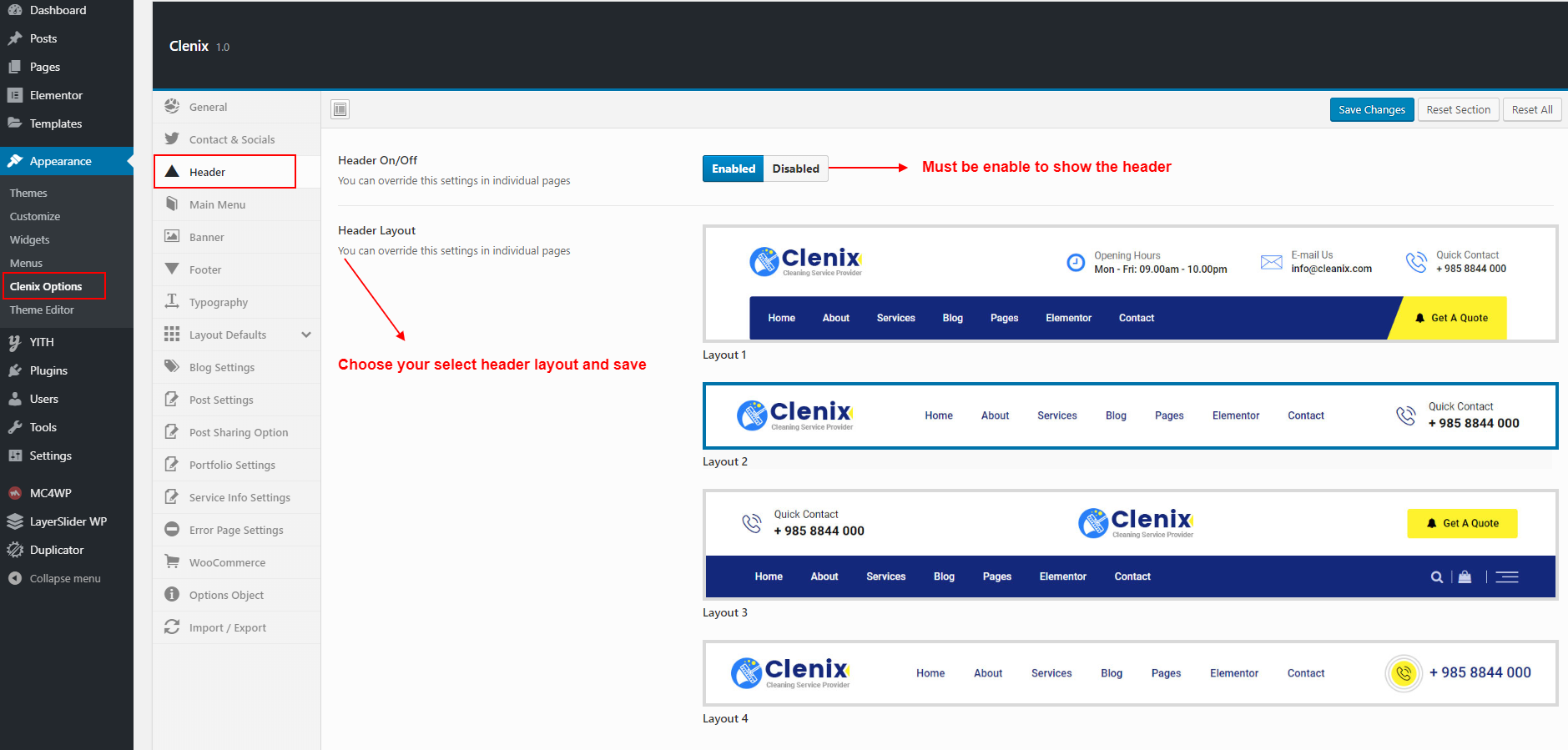This screenshot has width=1568, height=750.
Task: Click the Error Page Settings minus-circle icon
Action: point(172,529)
